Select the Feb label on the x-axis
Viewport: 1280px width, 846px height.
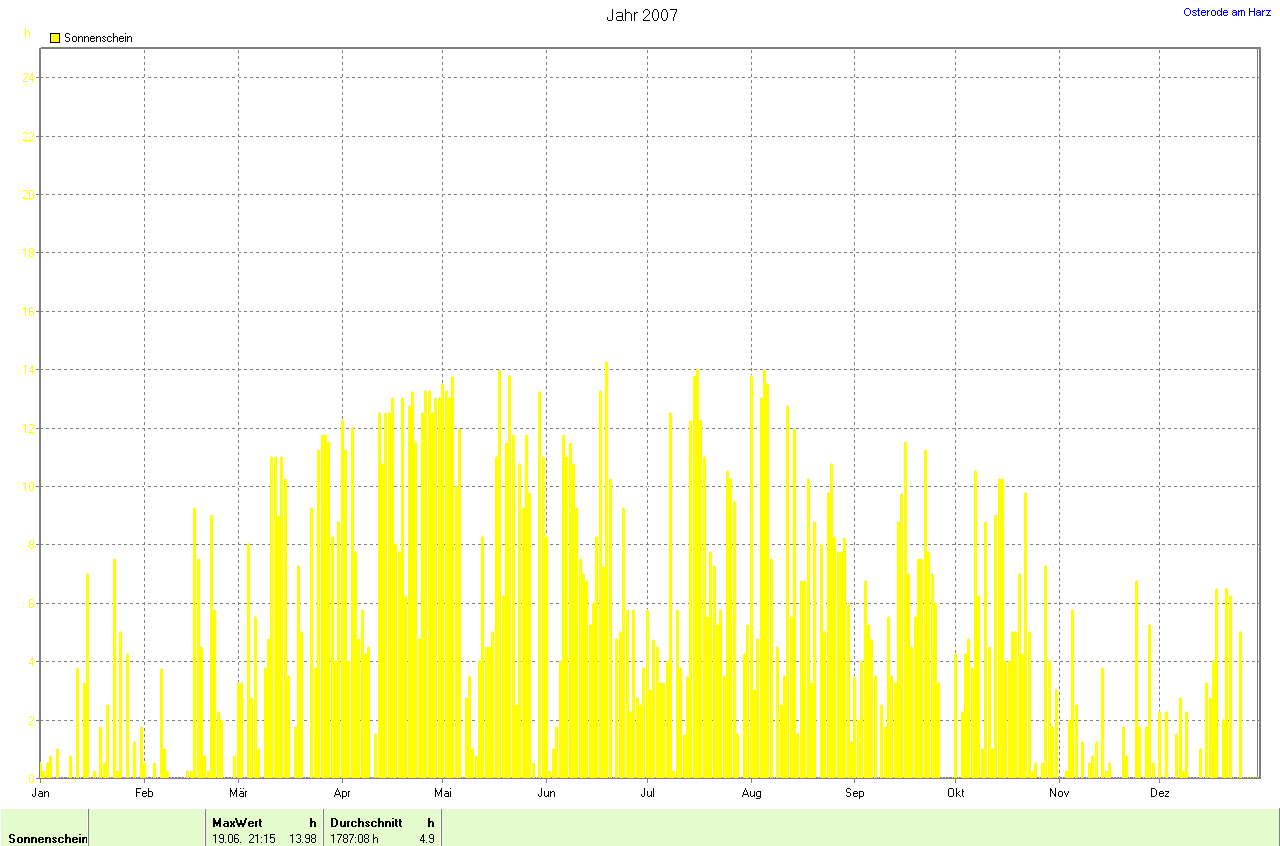point(144,793)
